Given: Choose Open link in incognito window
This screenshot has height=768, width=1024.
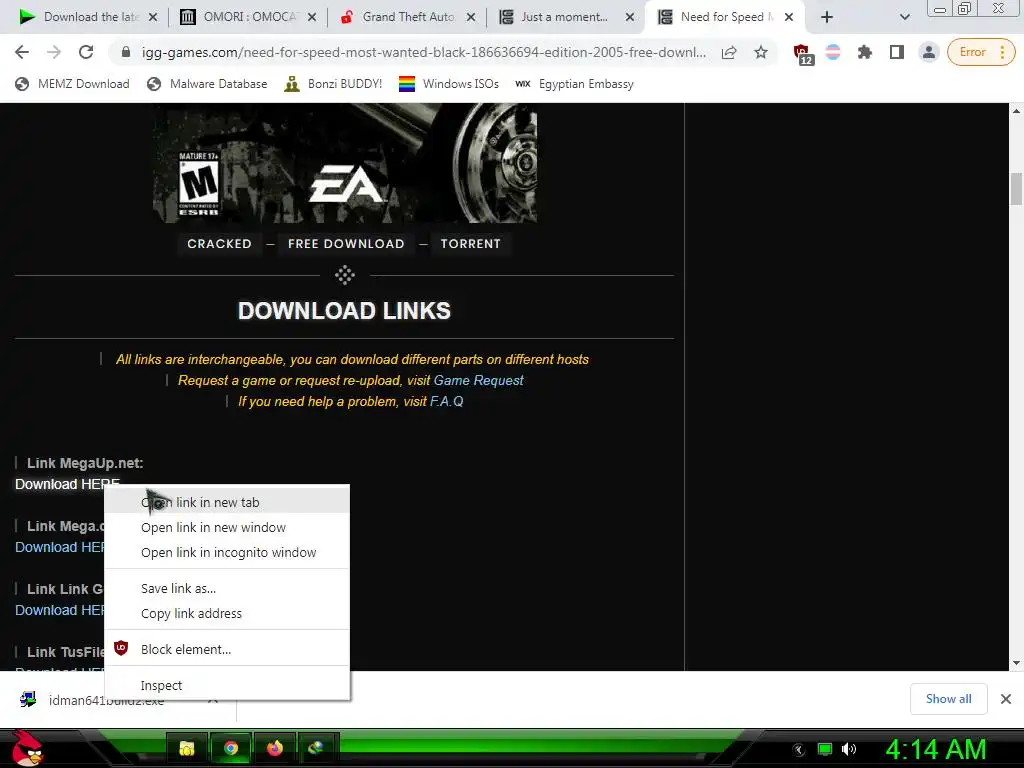Looking at the screenshot, I should [x=227, y=552].
